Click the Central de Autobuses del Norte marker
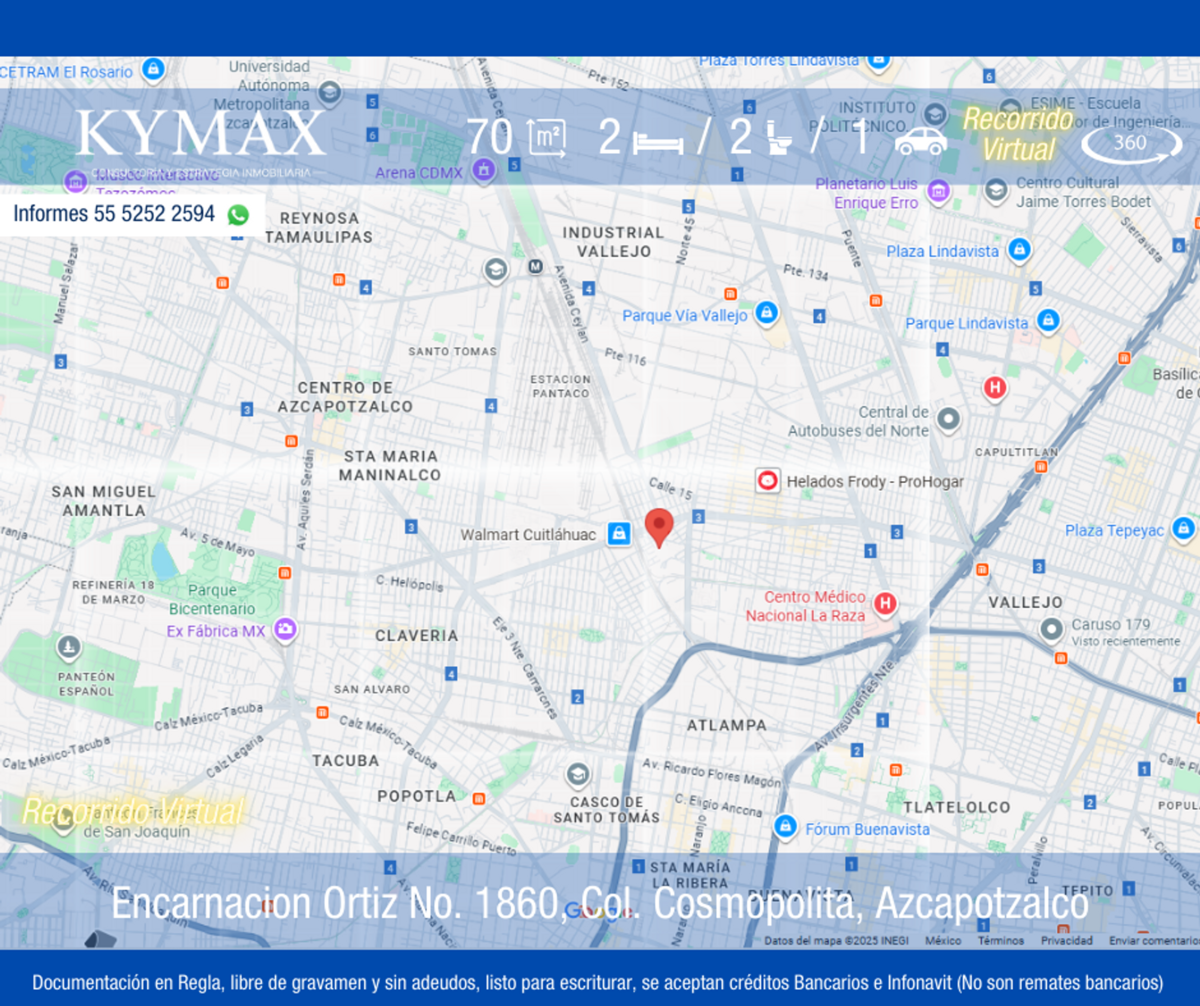 [948, 420]
